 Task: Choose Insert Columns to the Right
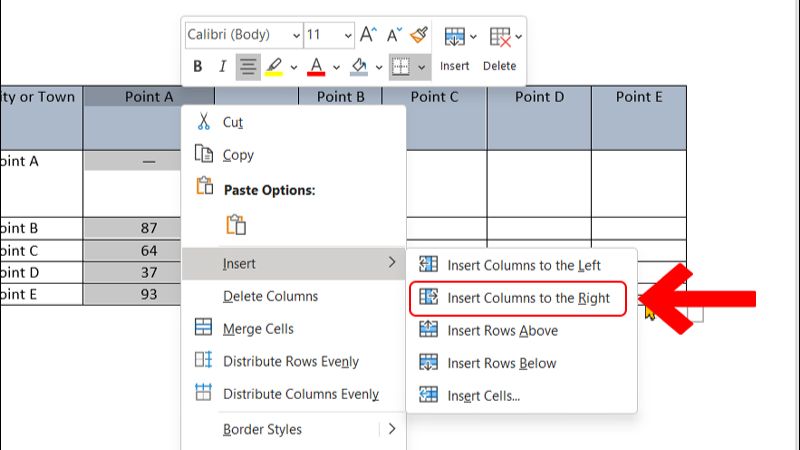[x=528, y=298]
